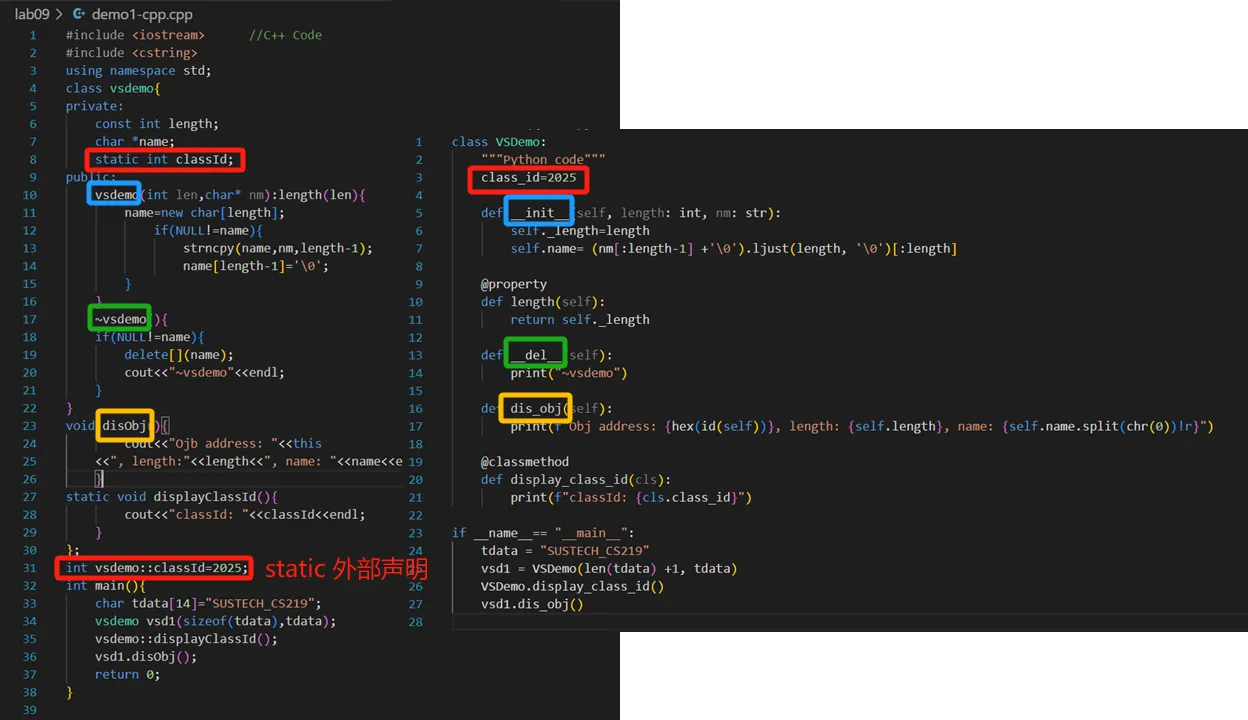This screenshot has width=1248, height=720.
Task: Click "return 0;" in the main function
Action: click(x=127, y=674)
